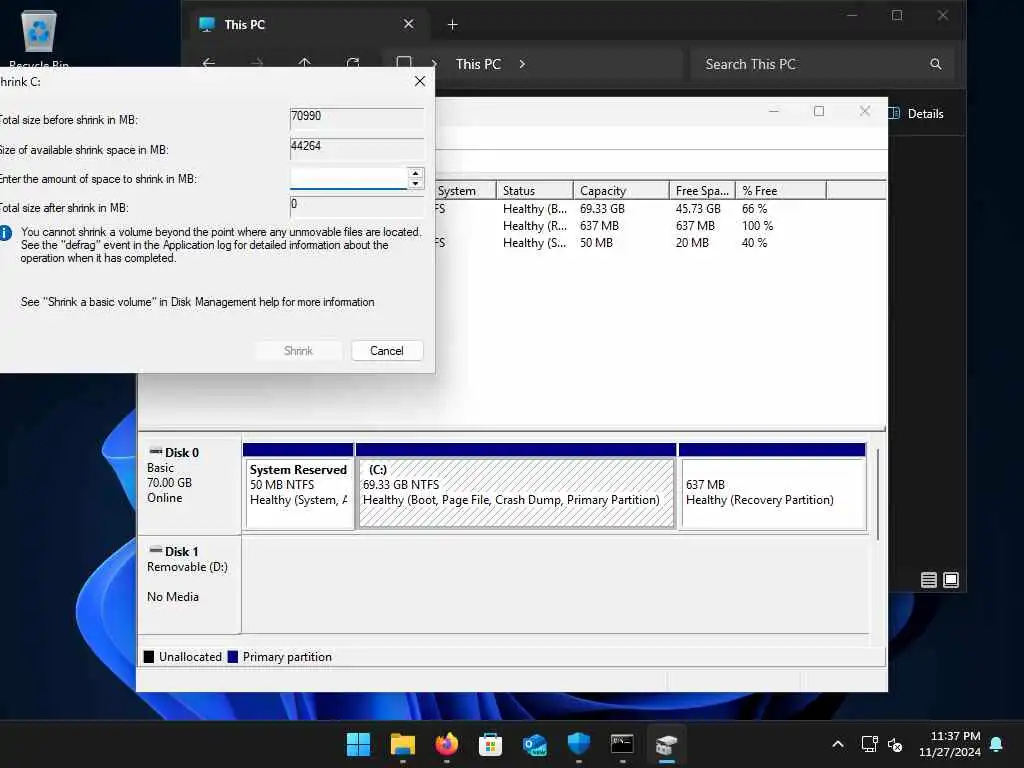Image resolution: width=1024 pixels, height=768 pixels.
Task: Select the 50 MB capacity cell
Action: (x=596, y=243)
